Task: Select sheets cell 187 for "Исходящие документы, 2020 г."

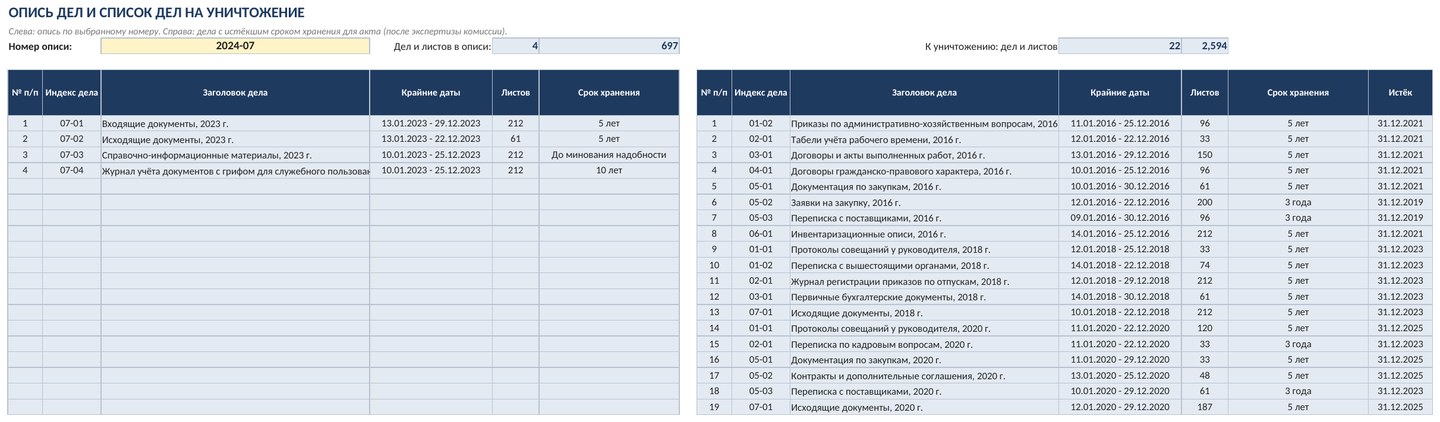Action: (x=1205, y=407)
